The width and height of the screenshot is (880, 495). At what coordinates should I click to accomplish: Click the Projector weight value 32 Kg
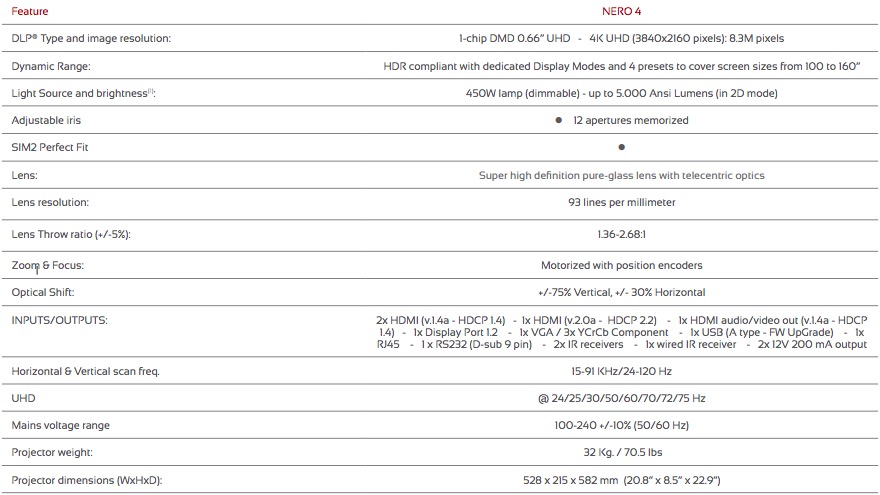(621, 452)
